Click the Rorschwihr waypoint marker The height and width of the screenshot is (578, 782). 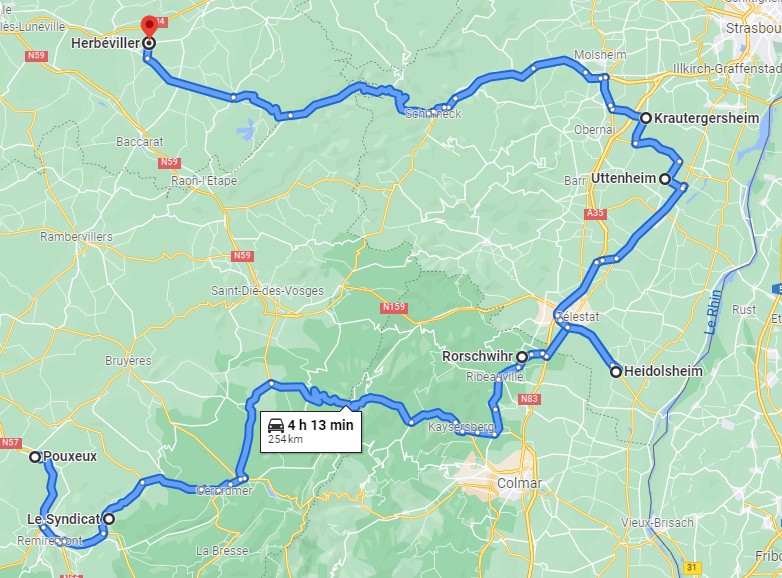click(522, 357)
